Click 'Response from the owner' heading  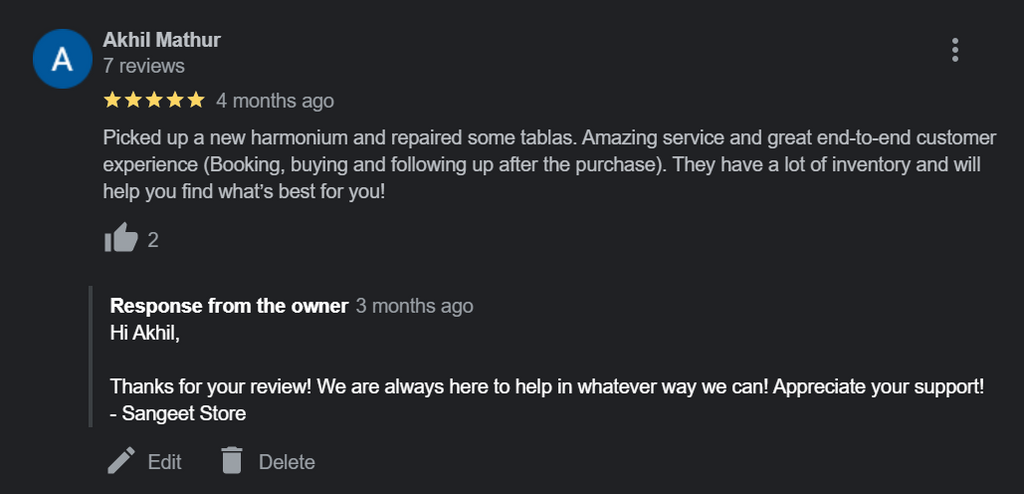(229, 306)
